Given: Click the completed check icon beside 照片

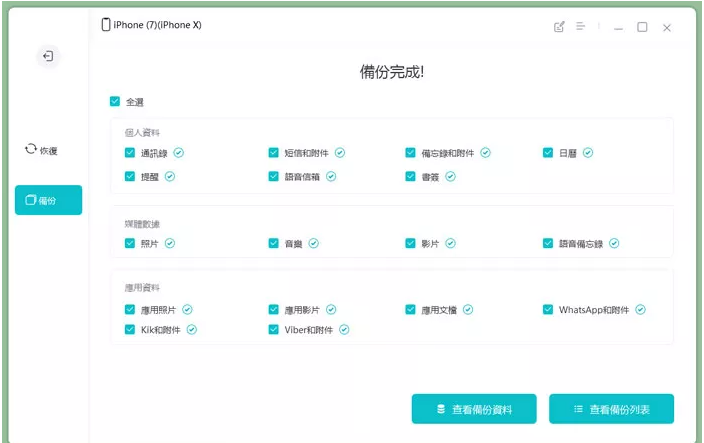Looking at the screenshot, I should point(170,243).
